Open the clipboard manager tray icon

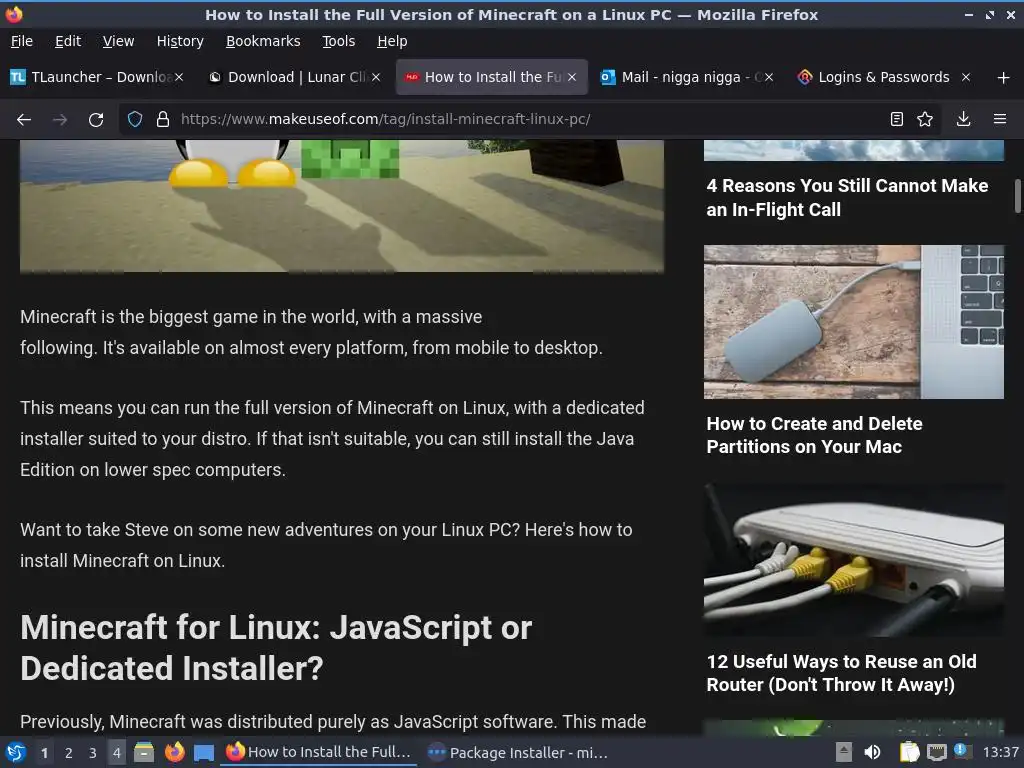point(909,752)
